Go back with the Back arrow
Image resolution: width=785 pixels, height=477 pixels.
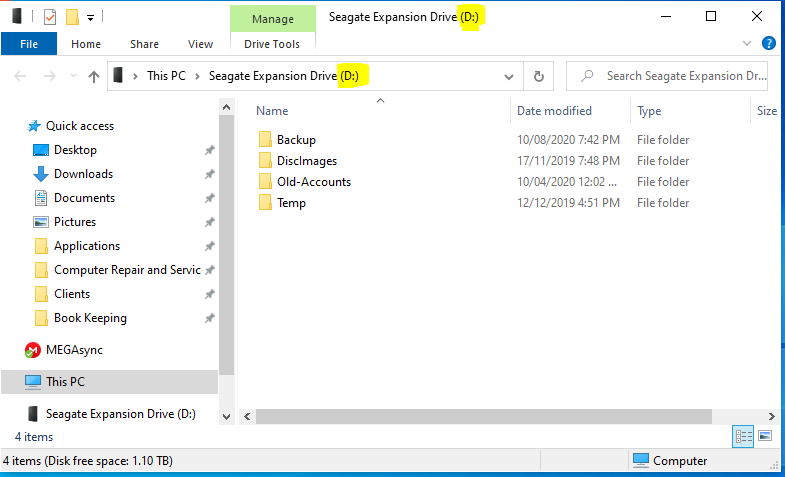pyautogui.click(x=20, y=76)
